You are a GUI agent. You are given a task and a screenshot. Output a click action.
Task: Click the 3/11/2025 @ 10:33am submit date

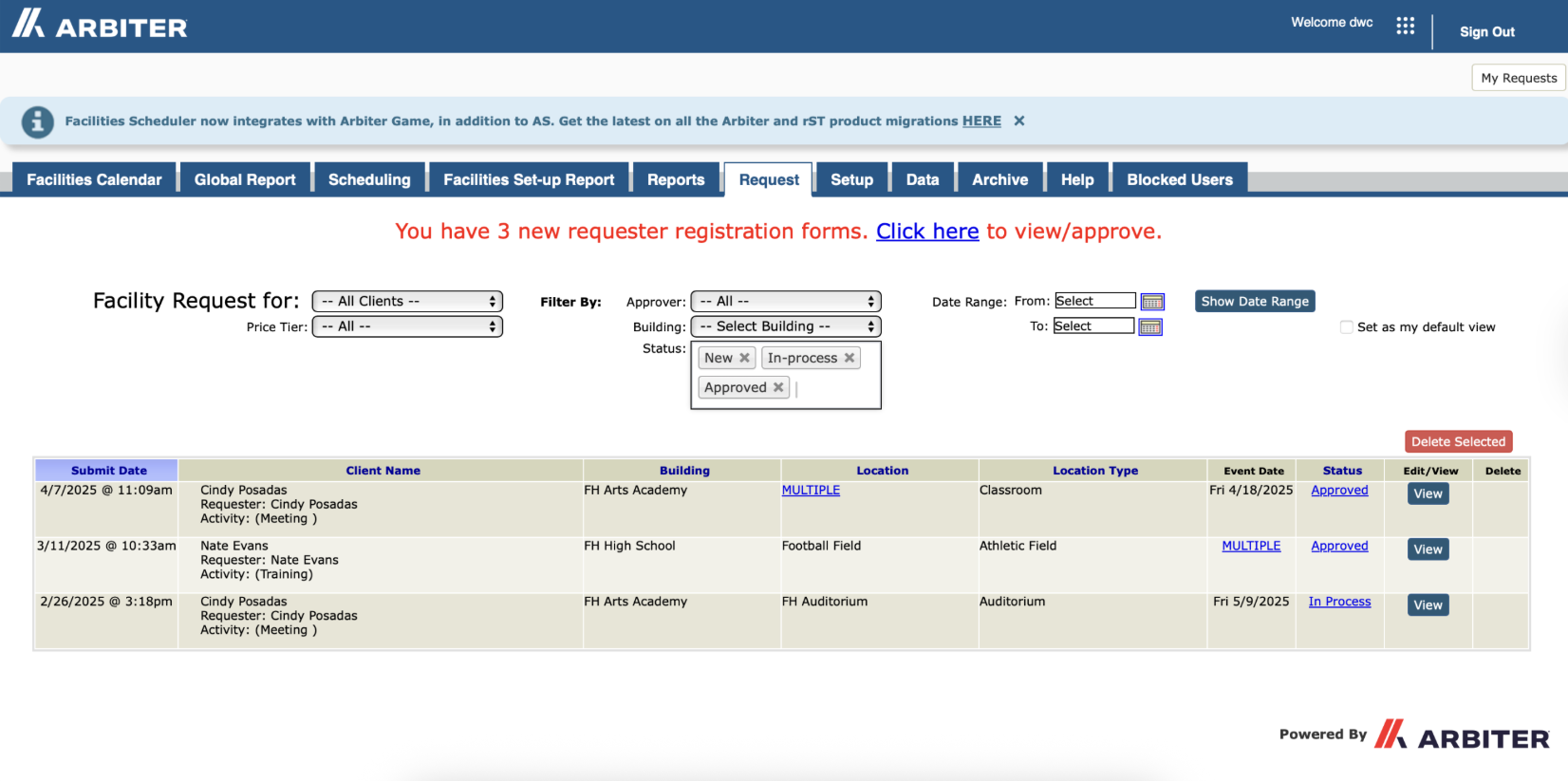coord(106,546)
